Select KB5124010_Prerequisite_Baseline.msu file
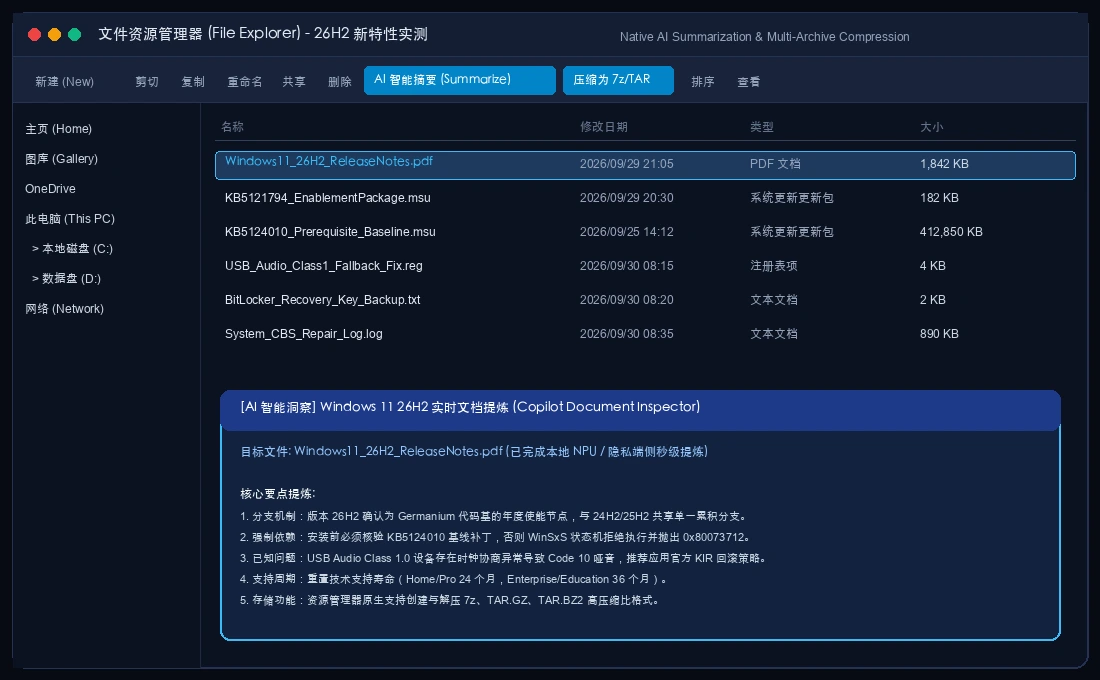The height and width of the screenshot is (680, 1100). point(330,232)
